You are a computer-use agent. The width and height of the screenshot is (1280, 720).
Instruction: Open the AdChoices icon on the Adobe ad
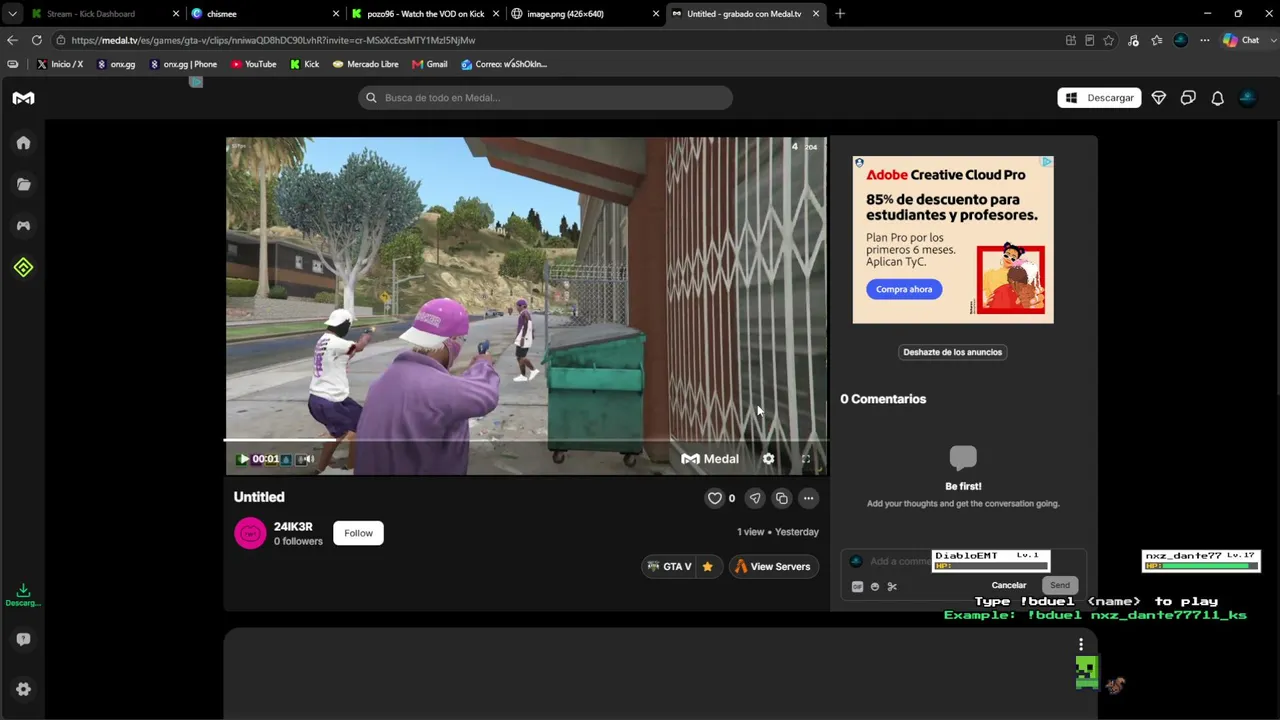click(1046, 162)
